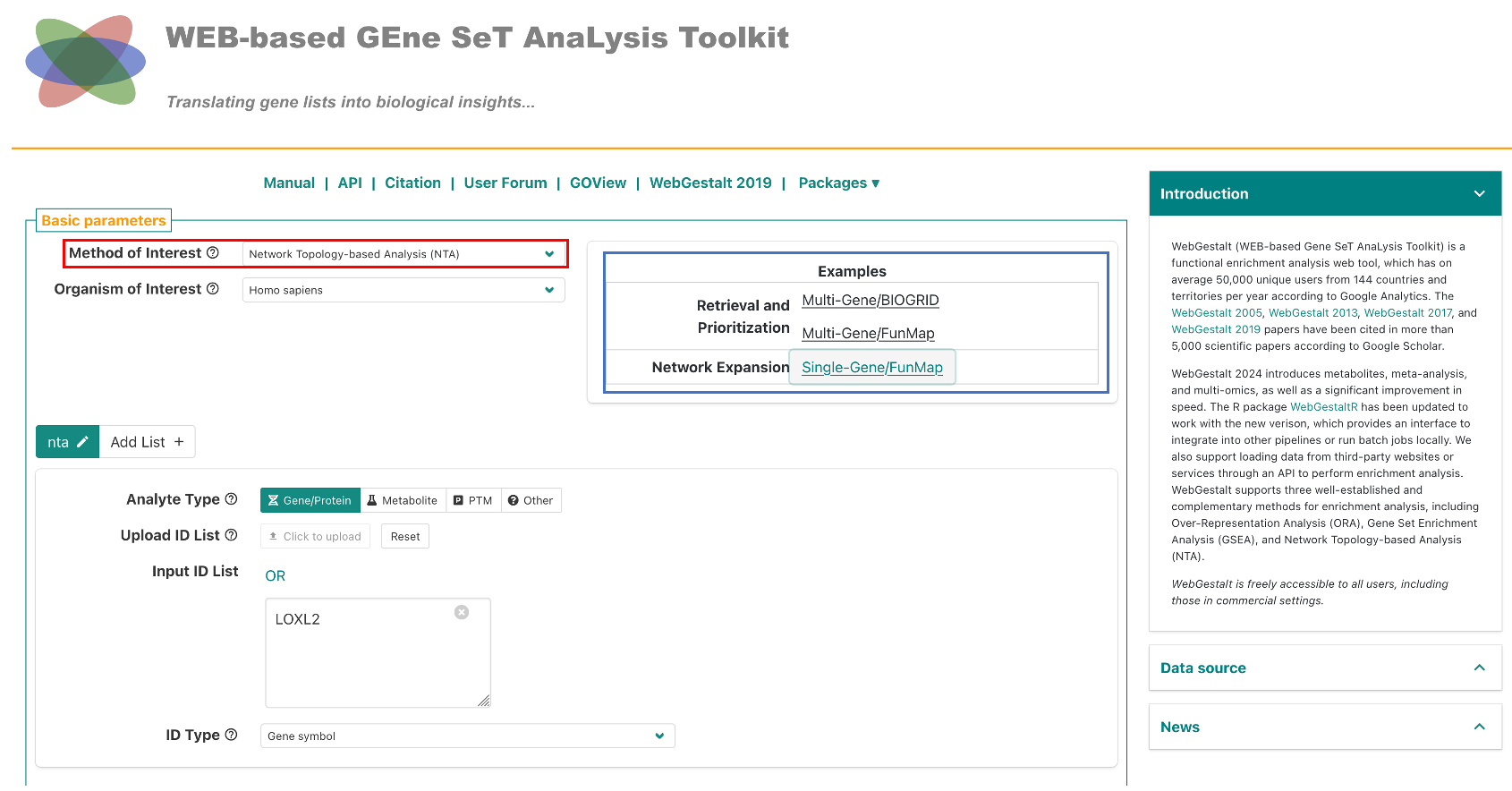Click the plus icon on Add List
The image size is (1512, 791).
point(179,442)
